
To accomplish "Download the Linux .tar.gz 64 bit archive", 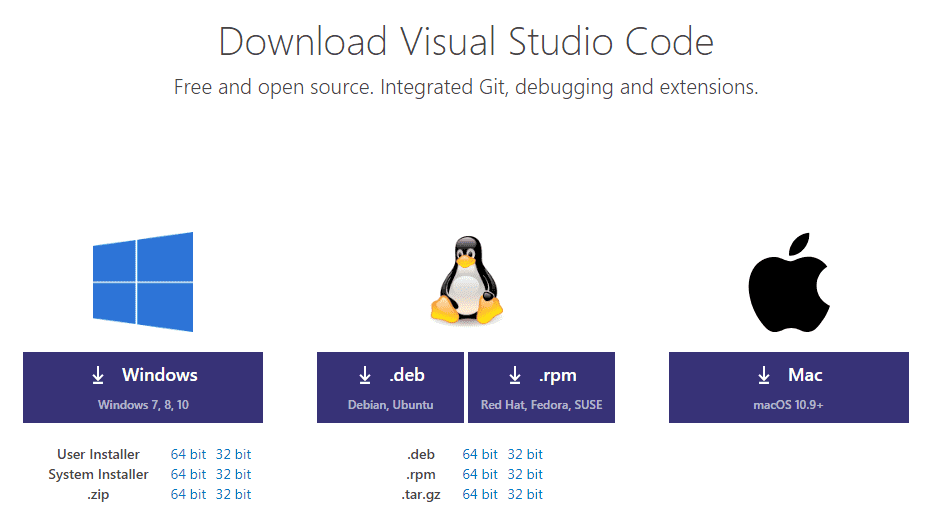I will [x=480, y=494].
